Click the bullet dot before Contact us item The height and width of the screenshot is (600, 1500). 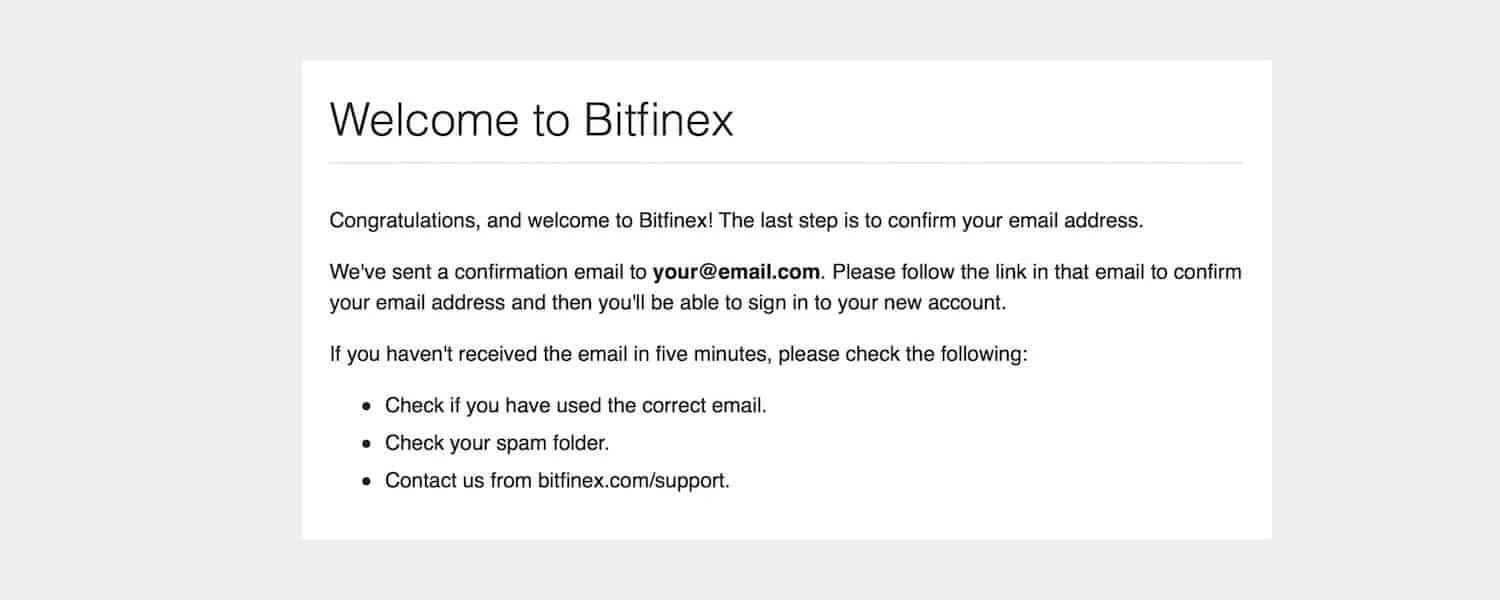coord(366,481)
